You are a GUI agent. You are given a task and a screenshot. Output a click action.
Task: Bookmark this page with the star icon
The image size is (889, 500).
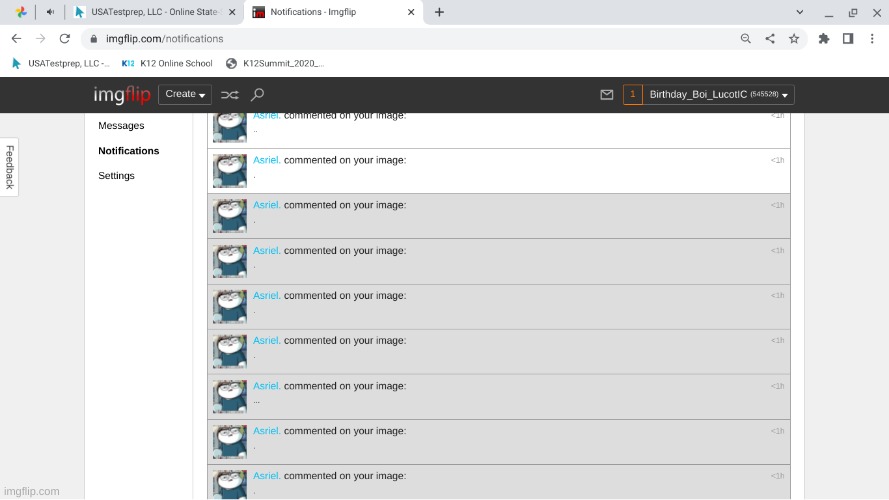794,39
